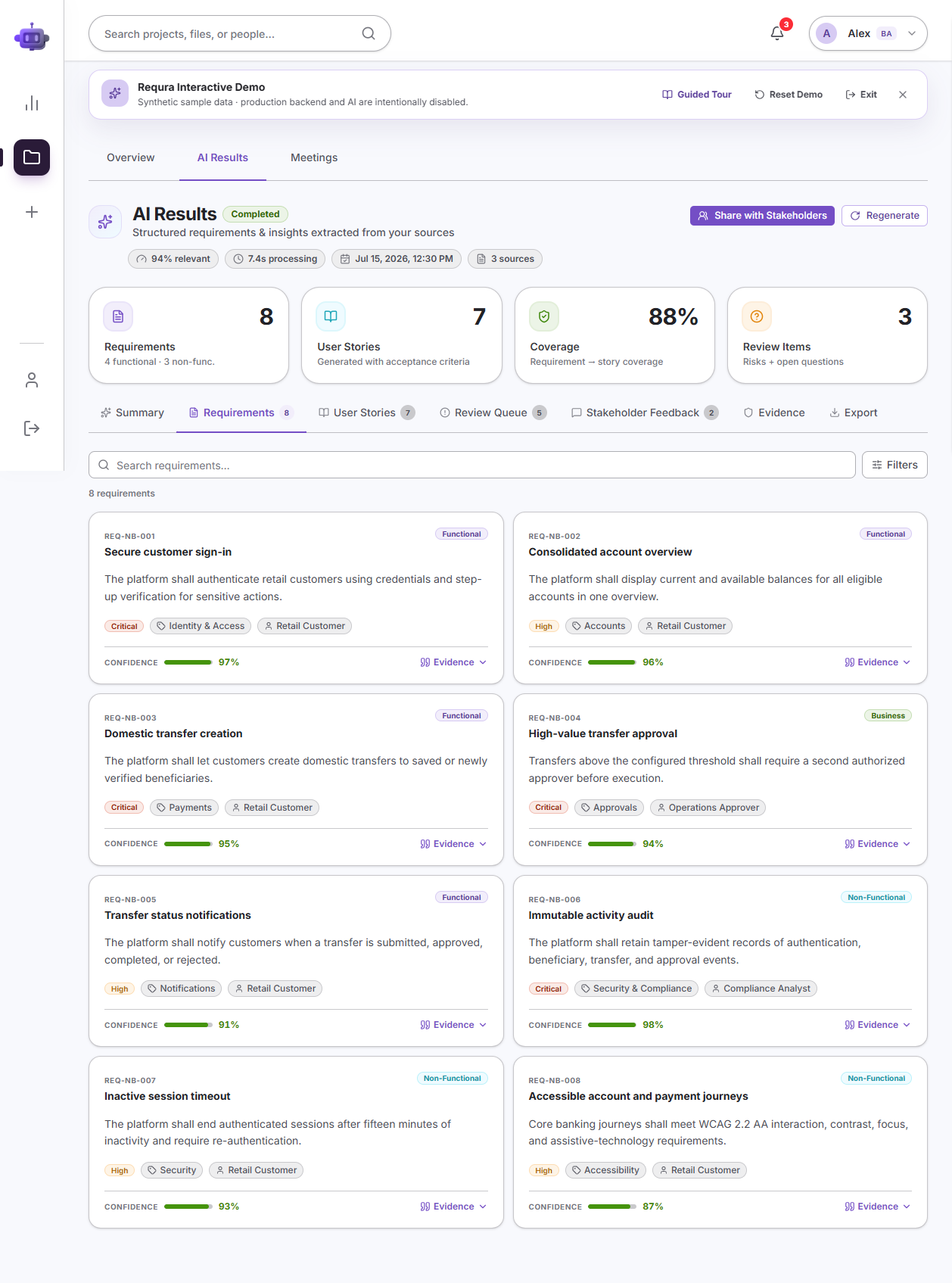This screenshot has width=952, height=1283.
Task: Click the plus icon in the sidebar
Action: click(x=32, y=212)
